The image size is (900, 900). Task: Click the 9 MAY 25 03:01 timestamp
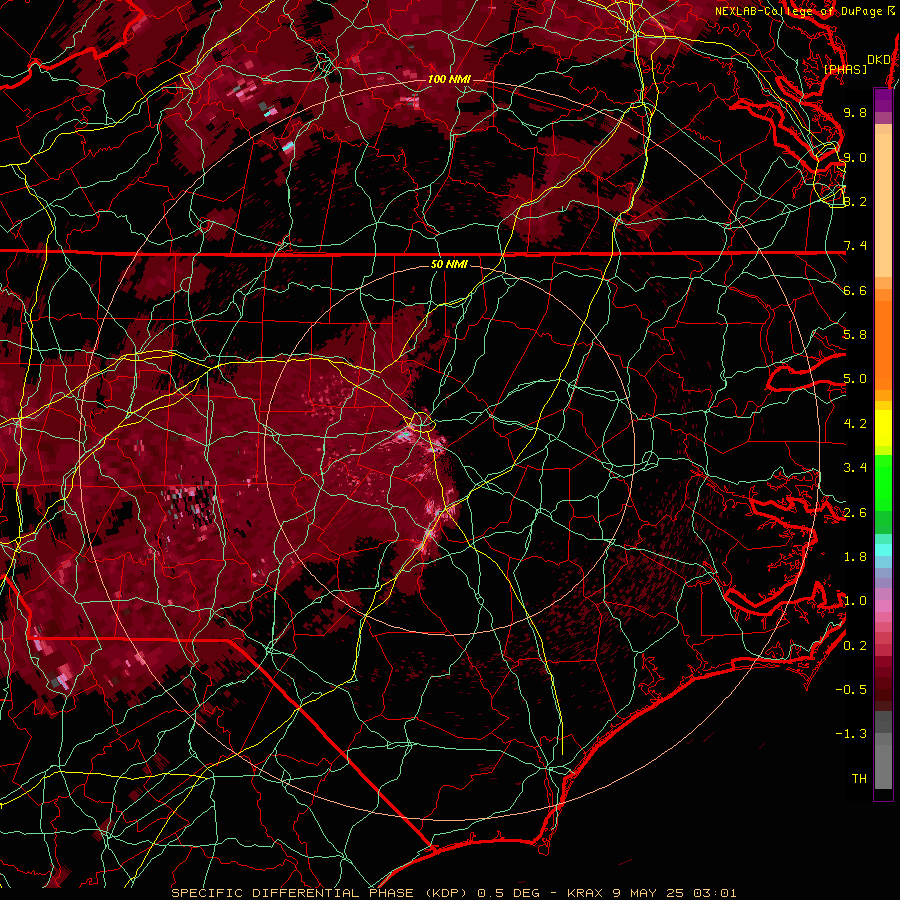pos(675,893)
